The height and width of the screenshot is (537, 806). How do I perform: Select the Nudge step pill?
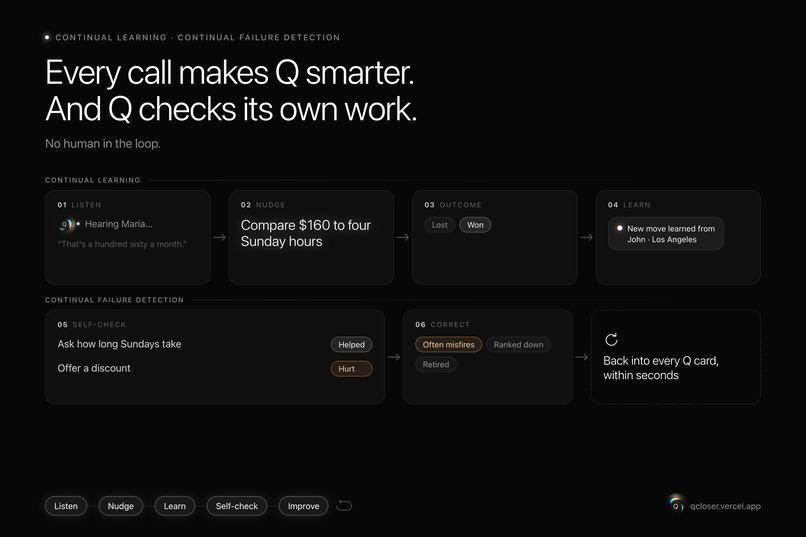(x=120, y=506)
